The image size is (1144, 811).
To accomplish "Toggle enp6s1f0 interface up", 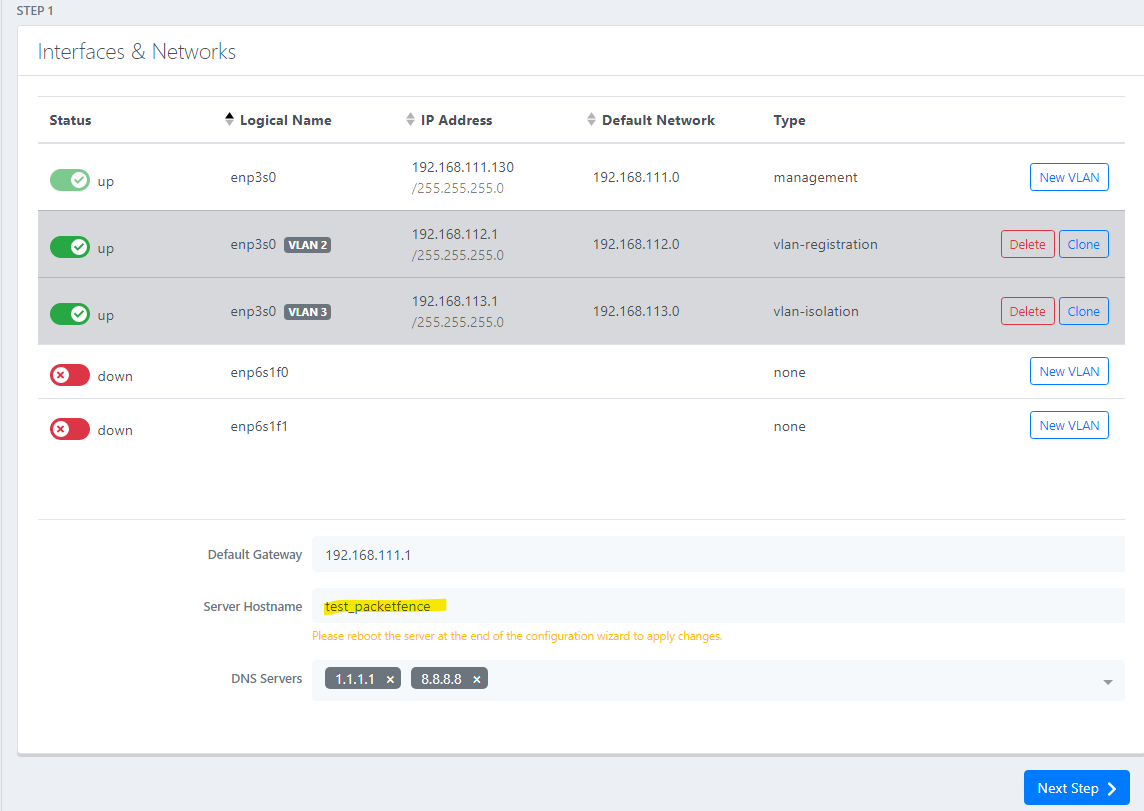I will (x=70, y=373).
